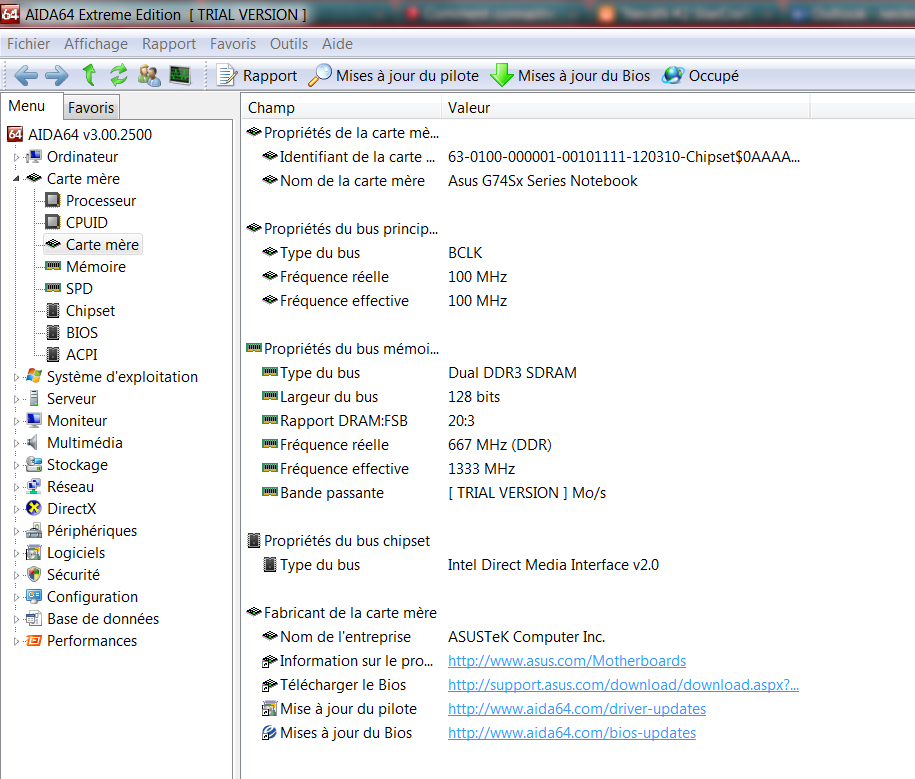Click the Valeur column header
Image resolution: width=915 pixels, height=779 pixels.
[626, 108]
